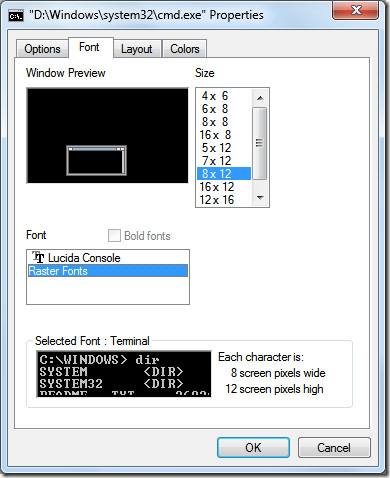Pick size 4 x 6 from the list
Image resolution: width=390 pixels, height=478 pixels.
[x=224, y=96]
